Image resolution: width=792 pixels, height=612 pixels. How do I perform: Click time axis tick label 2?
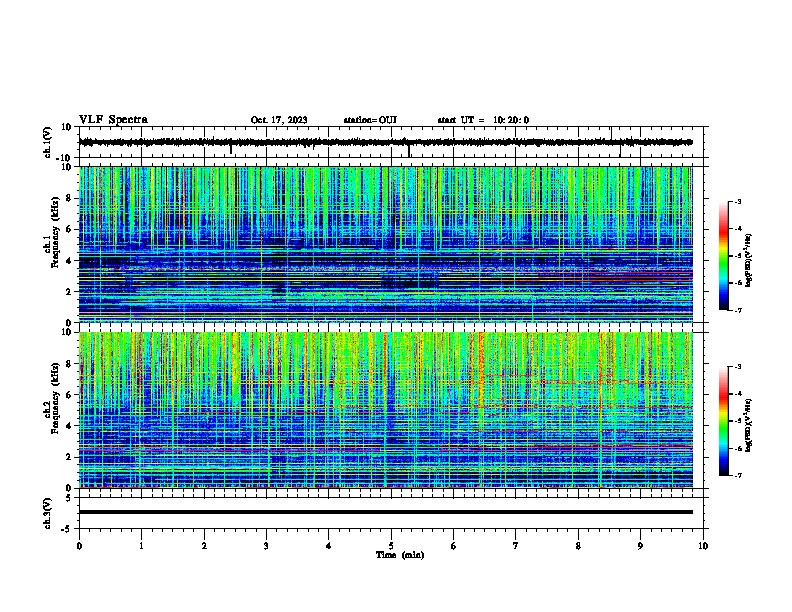(x=204, y=546)
